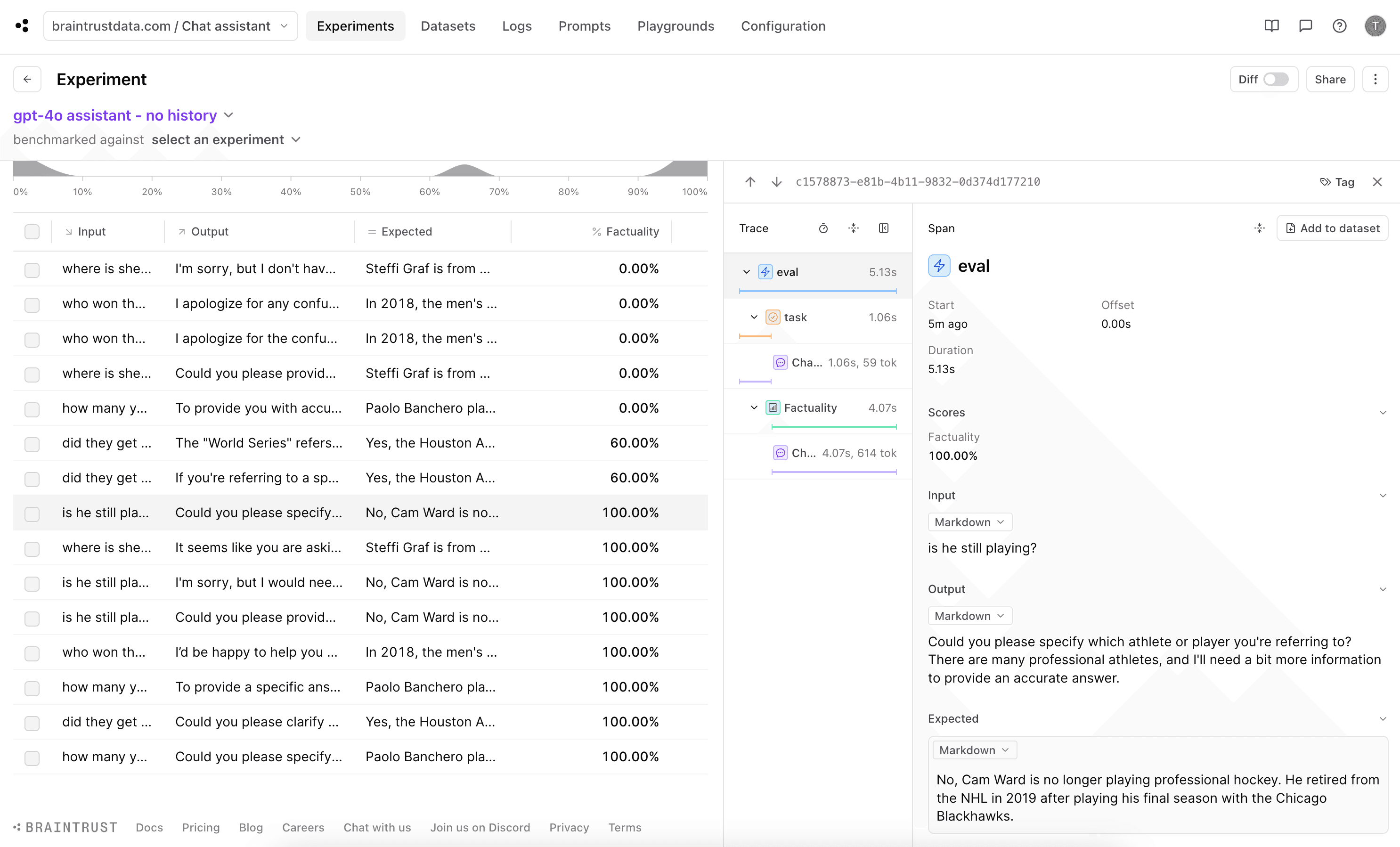The width and height of the screenshot is (1400, 847).
Task: Select checkbox for first 'where is she' row
Action: tap(32, 269)
